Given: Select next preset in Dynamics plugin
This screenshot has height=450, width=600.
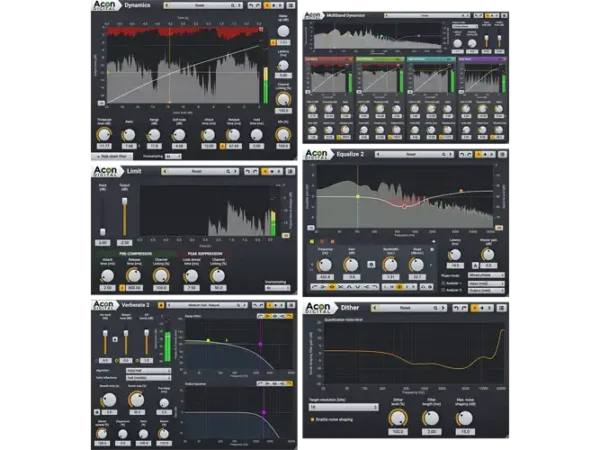Looking at the screenshot, I should (x=240, y=5).
